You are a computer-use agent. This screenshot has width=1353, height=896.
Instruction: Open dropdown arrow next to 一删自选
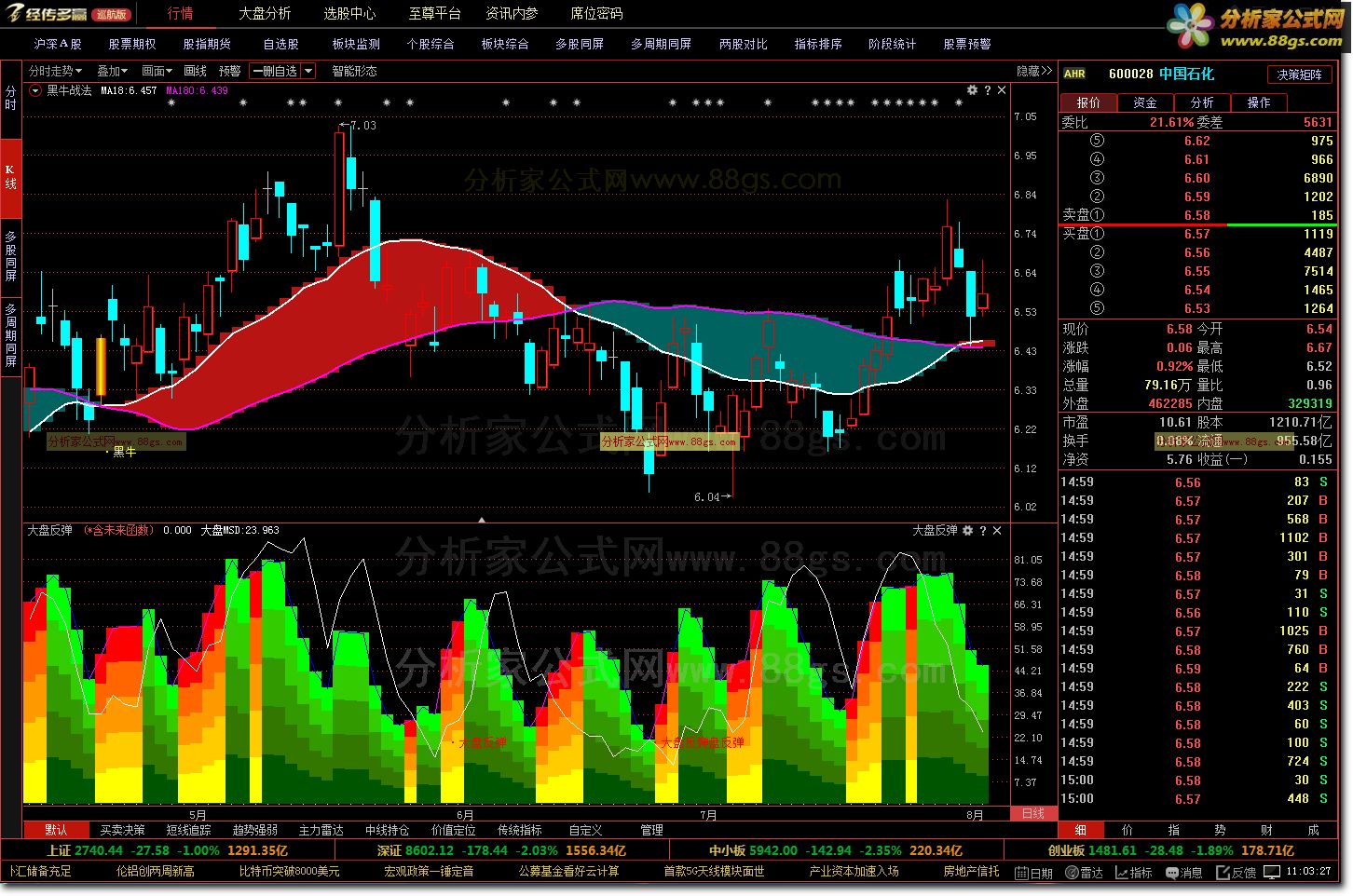308,71
